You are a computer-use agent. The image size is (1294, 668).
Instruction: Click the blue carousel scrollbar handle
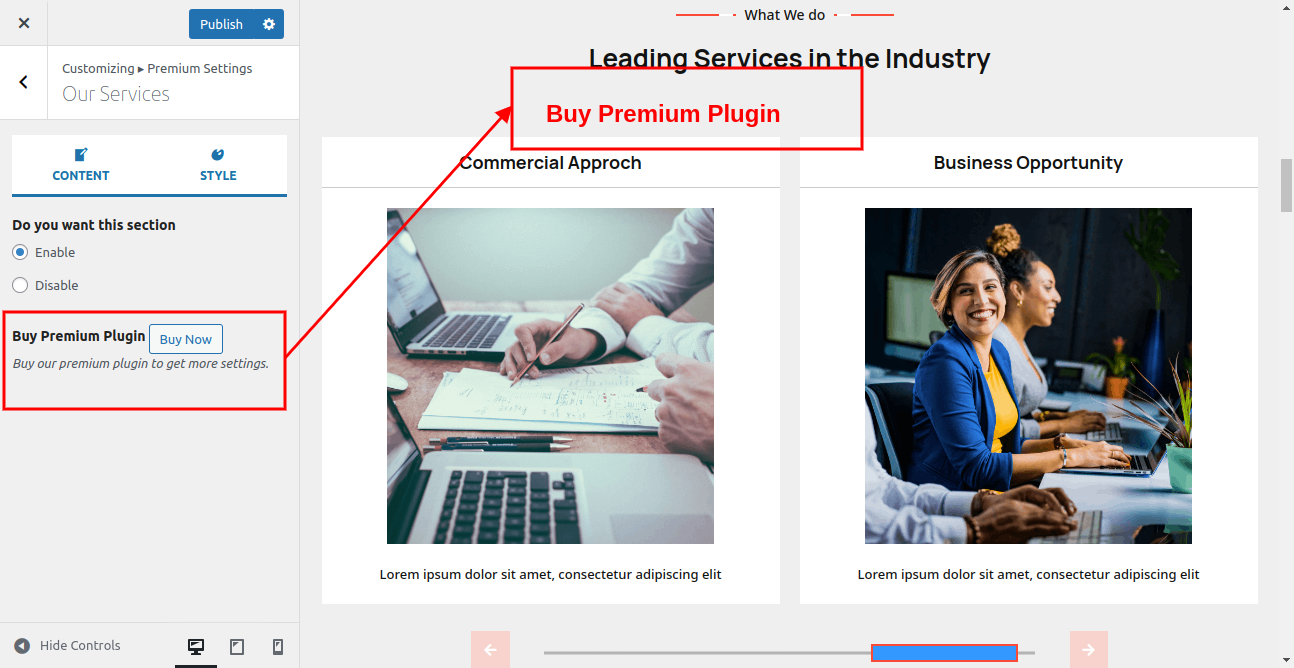pos(944,653)
